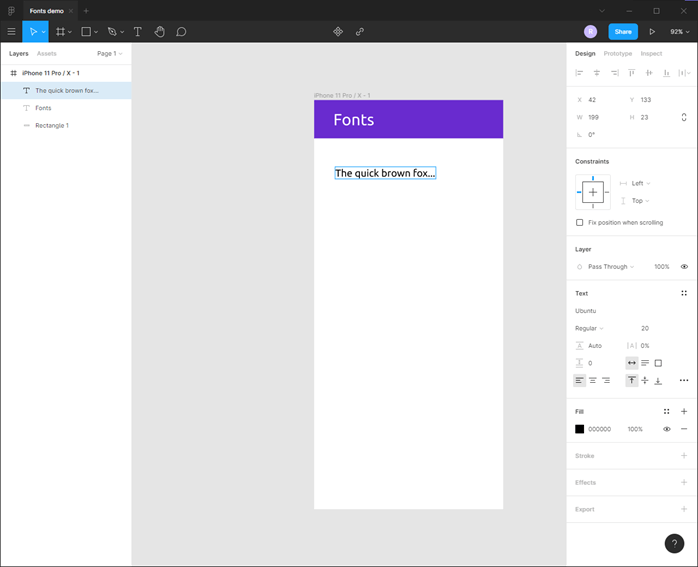Select the Pen tool
698x567 pixels.
point(112,32)
